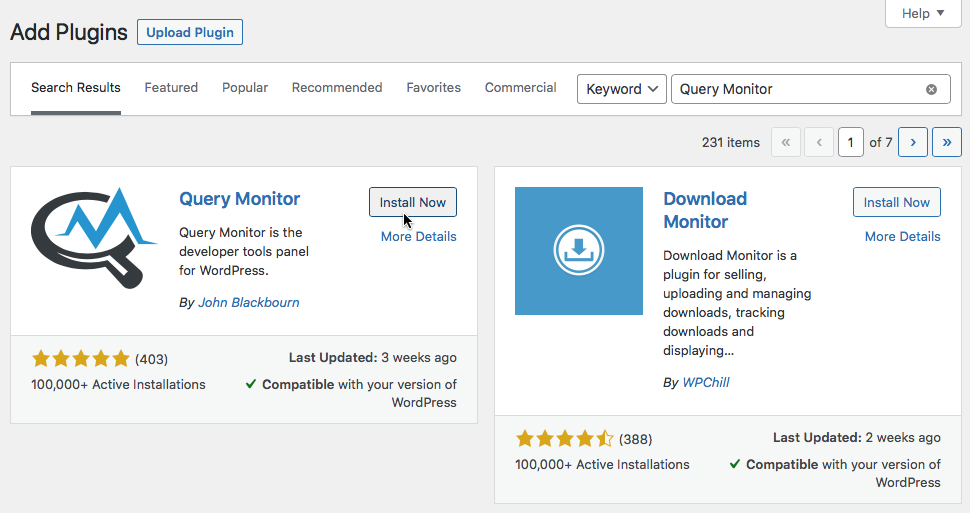This screenshot has width=970, height=513.
Task: Go to next page of results
Action: (x=912, y=142)
